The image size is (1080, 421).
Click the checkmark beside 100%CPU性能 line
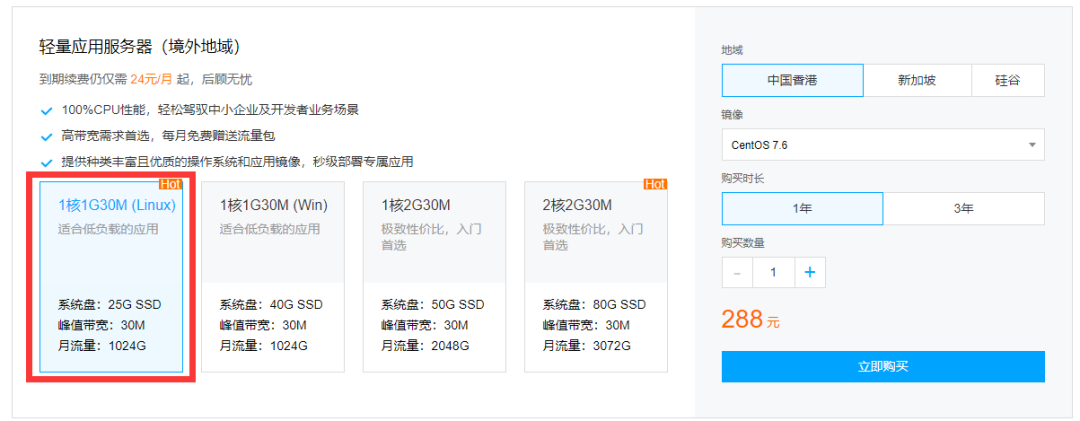(46, 110)
